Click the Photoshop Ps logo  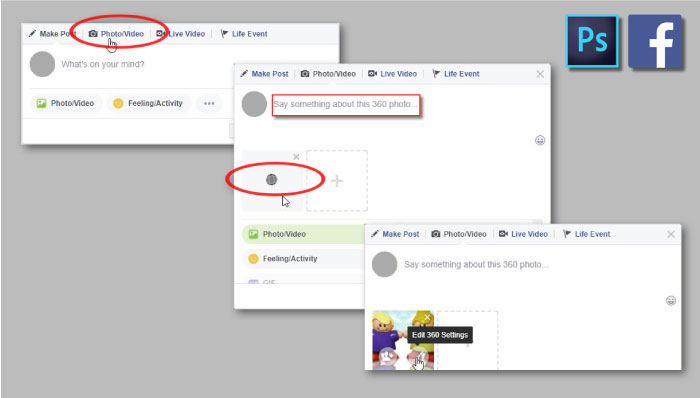pos(592,41)
